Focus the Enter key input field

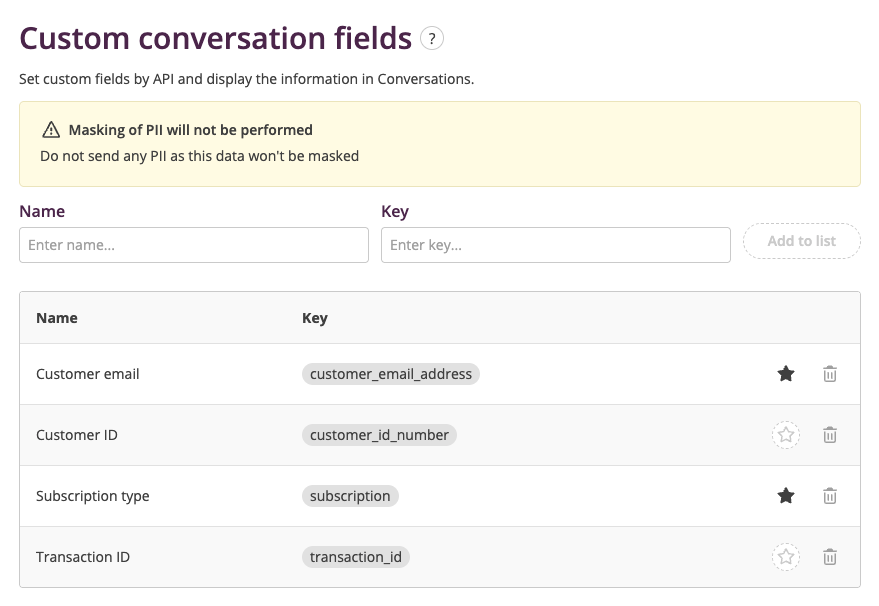click(556, 245)
